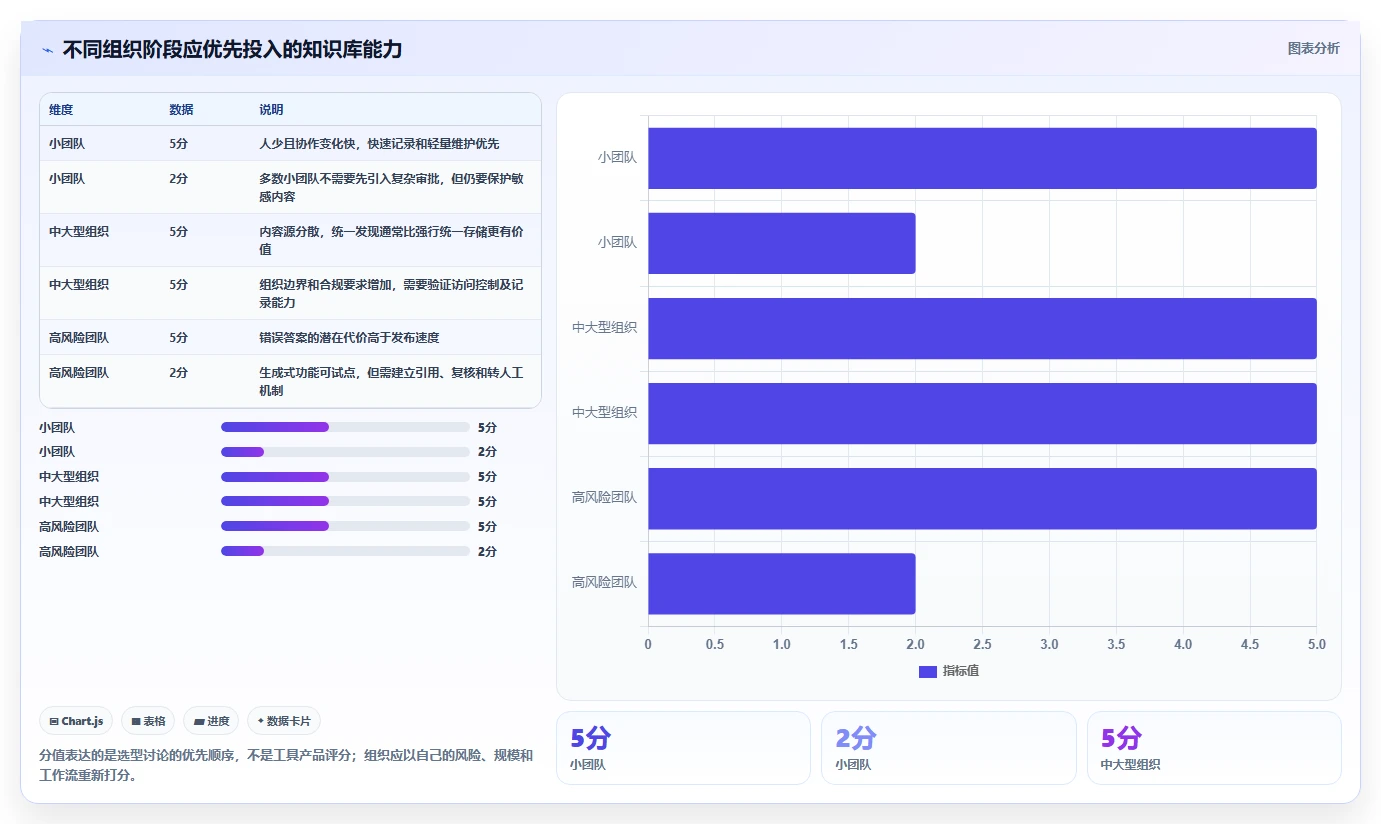
Task: Select the description 错误答案的潜在代价高于发布速度
Action: coord(349,337)
